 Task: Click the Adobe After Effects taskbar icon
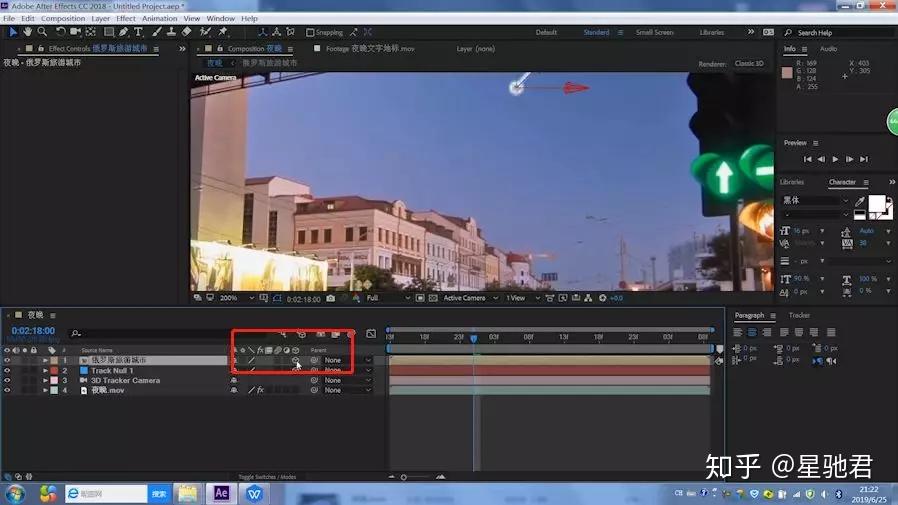pos(220,493)
